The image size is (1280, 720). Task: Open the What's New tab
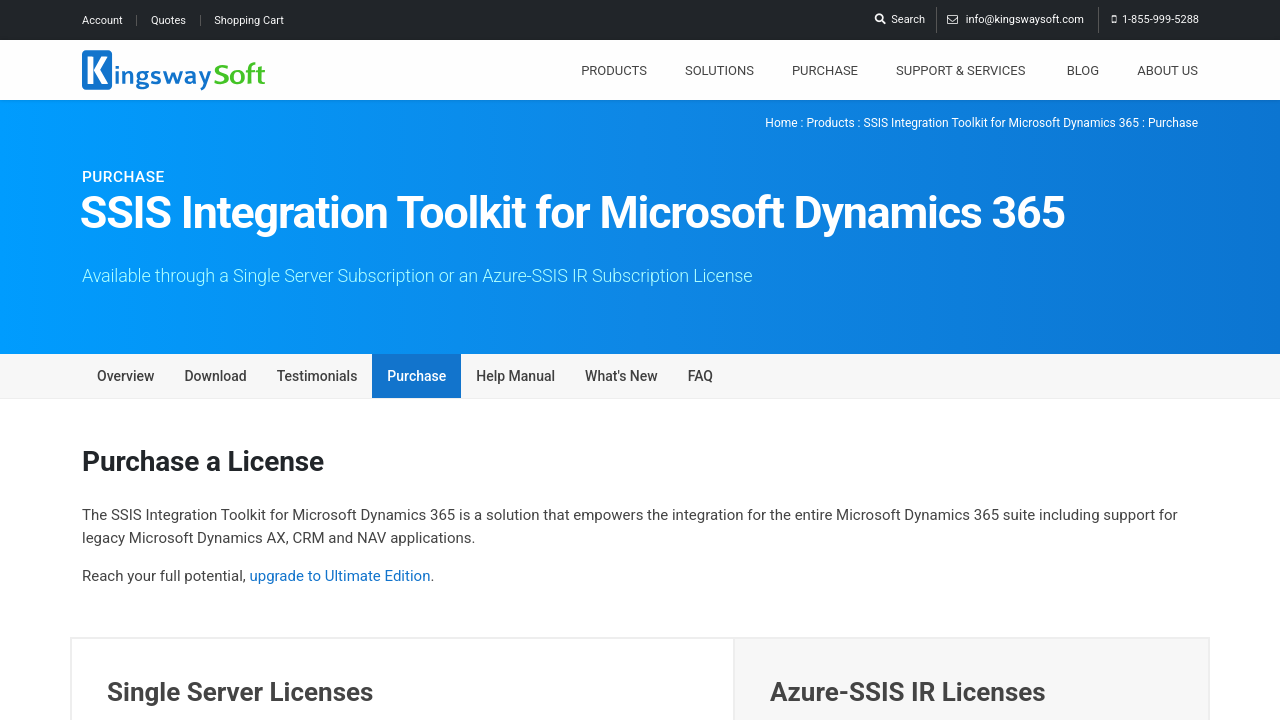click(621, 376)
